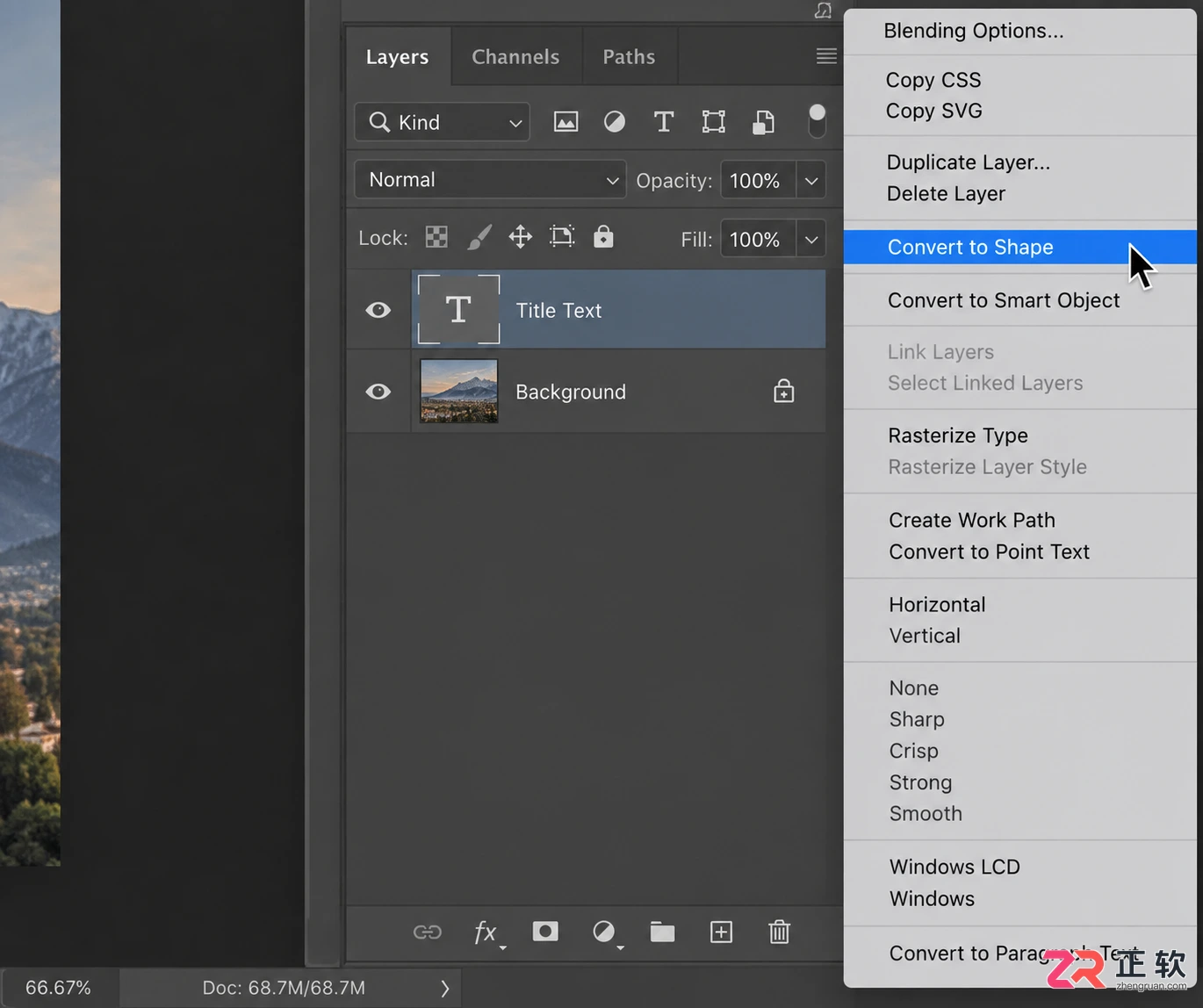The image size is (1203, 1008).
Task: Add a layer mask
Action: point(545,931)
